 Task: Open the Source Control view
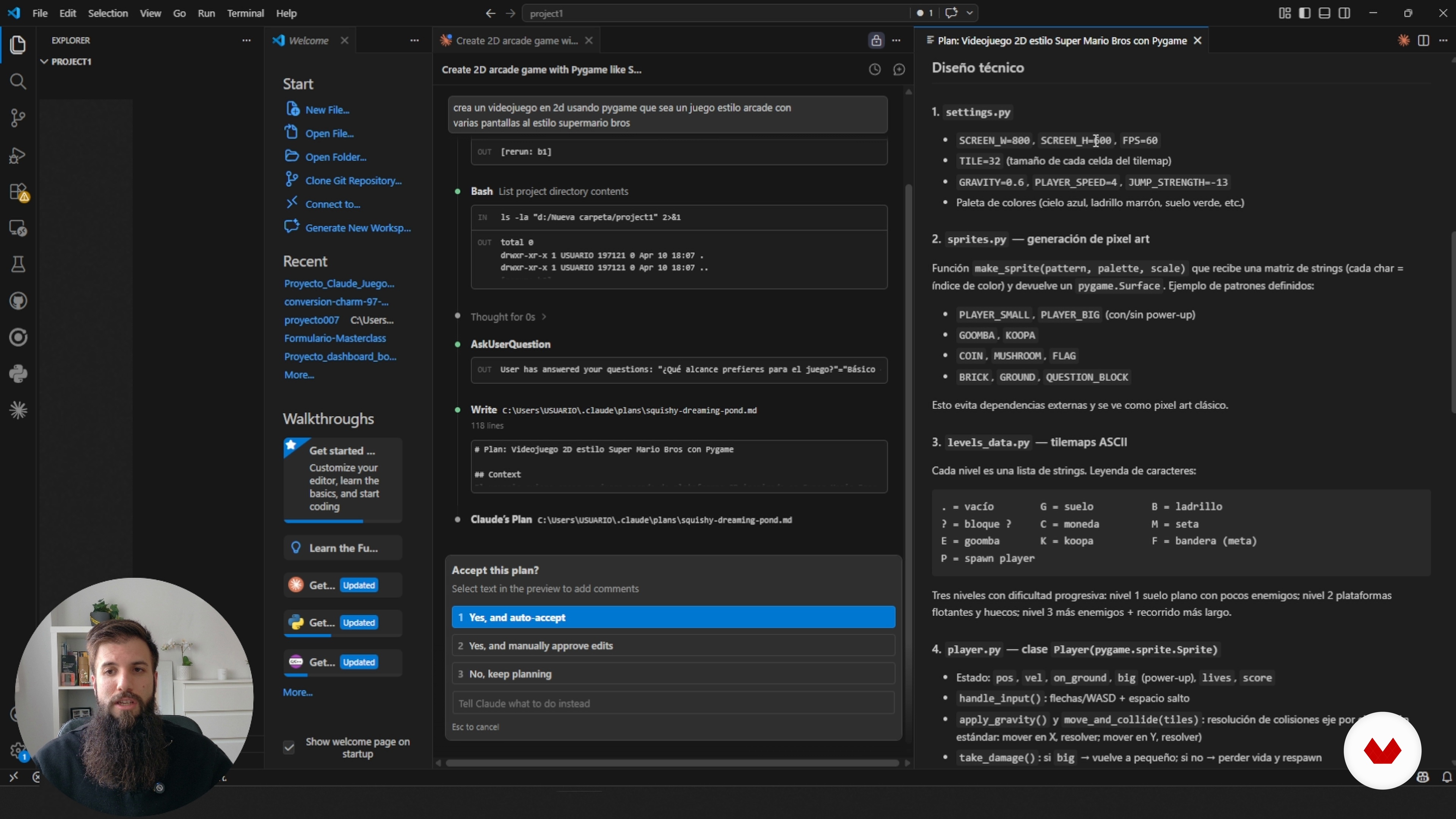[18, 118]
